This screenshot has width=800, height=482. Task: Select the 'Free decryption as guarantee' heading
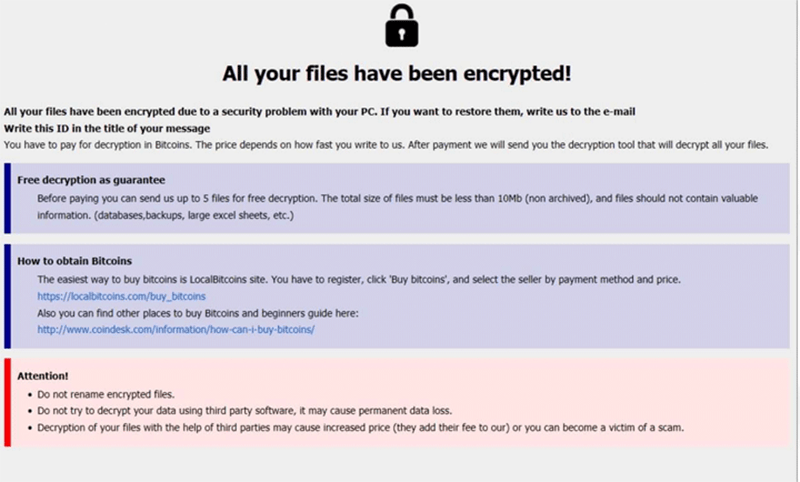pyautogui.click(x=91, y=180)
